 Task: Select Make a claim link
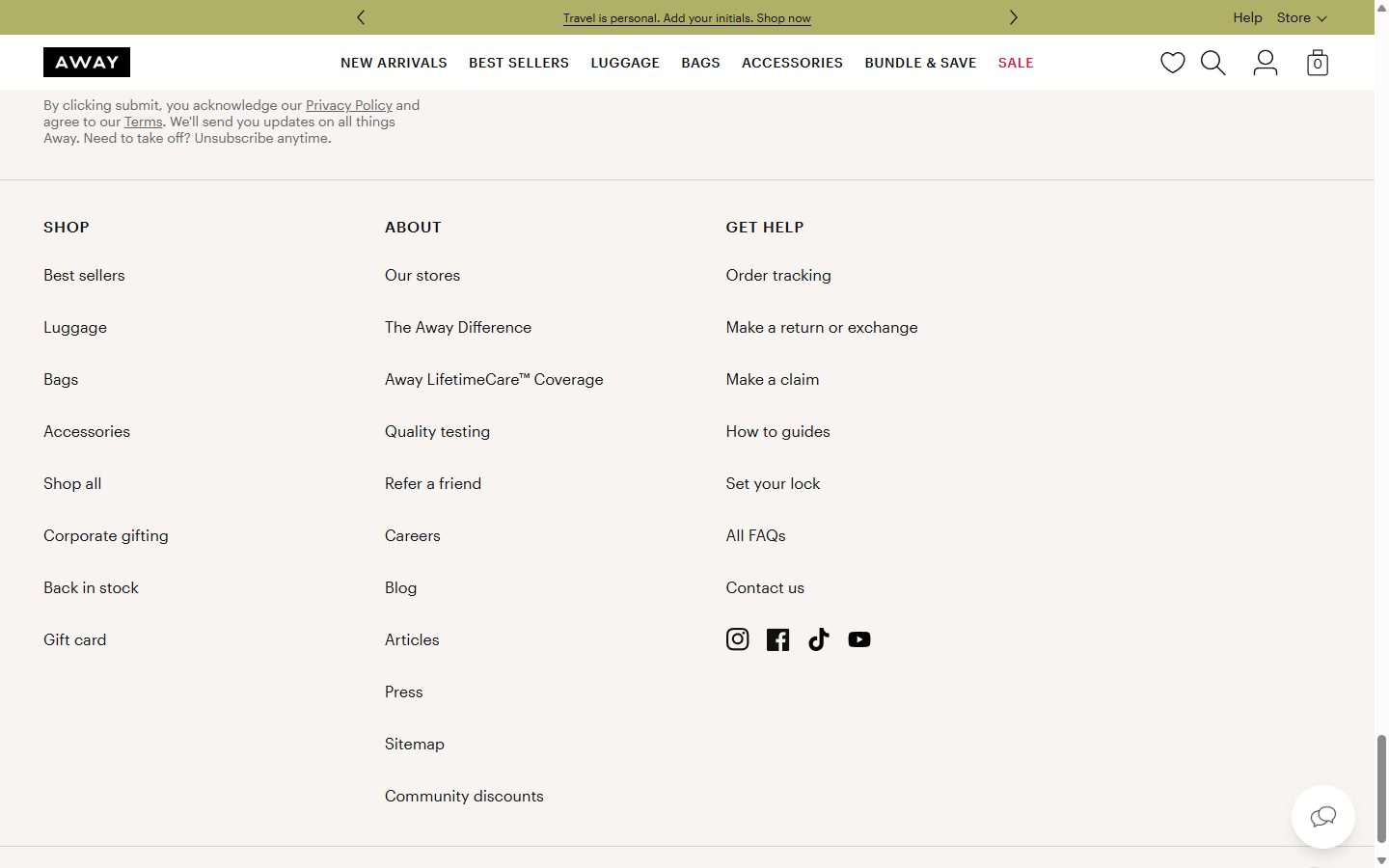tap(773, 379)
